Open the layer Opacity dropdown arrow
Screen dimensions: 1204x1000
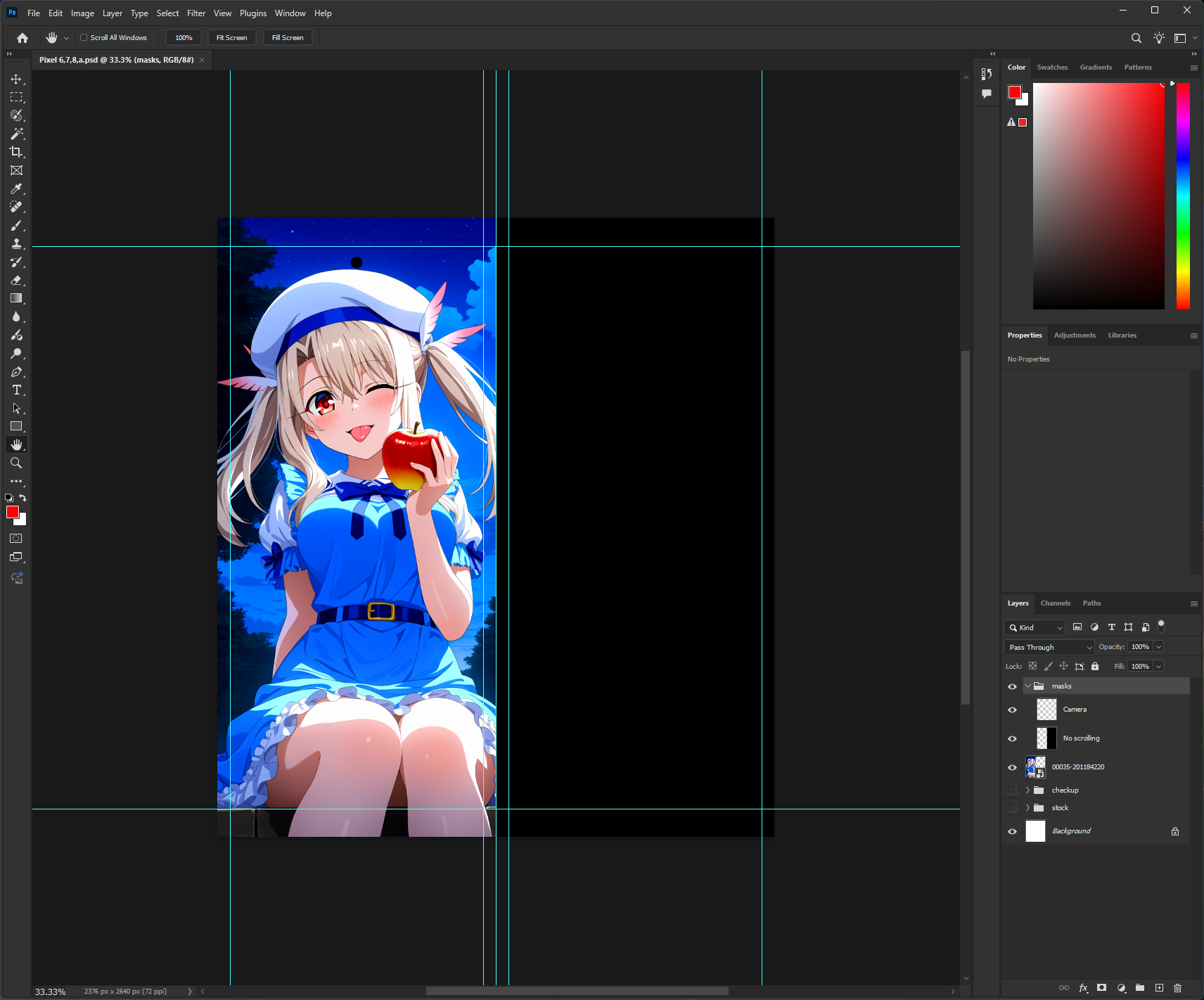(x=1158, y=647)
